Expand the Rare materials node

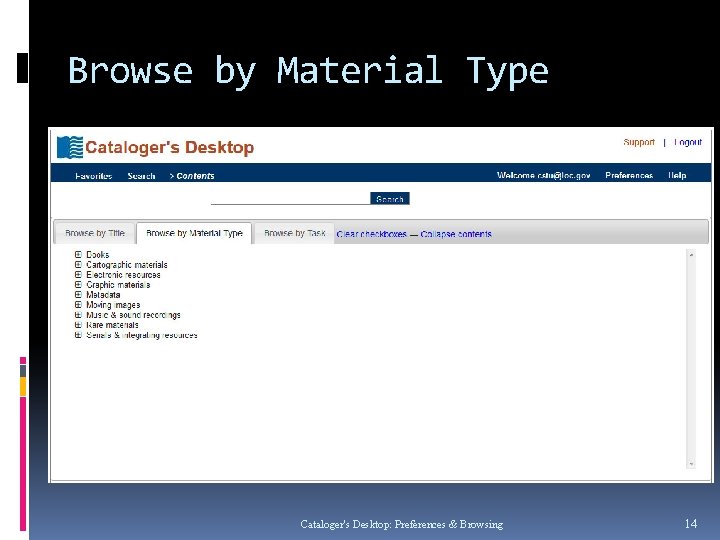[78, 325]
